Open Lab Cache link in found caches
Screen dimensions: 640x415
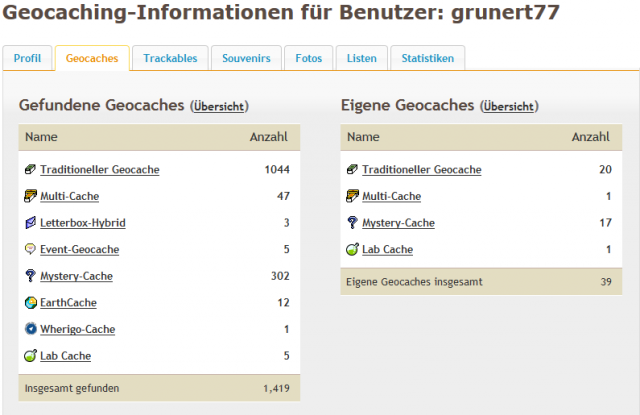65,356
